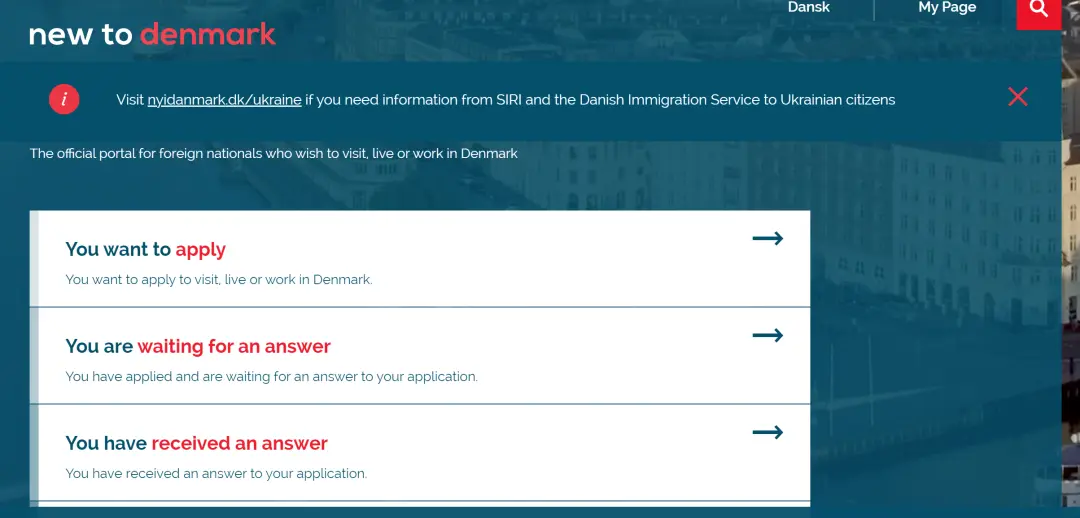
Task: Follow the nyidanmark.dk/ukraine link
Action: coord(224,100)
